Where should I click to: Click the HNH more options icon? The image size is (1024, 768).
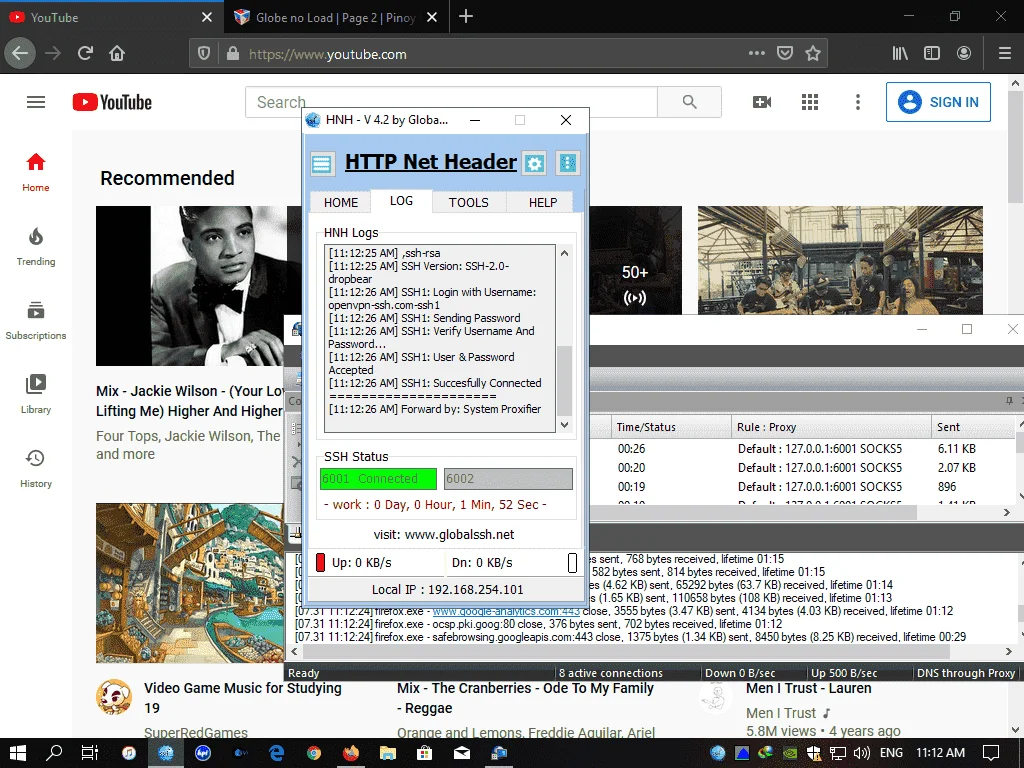coord(568,163)
